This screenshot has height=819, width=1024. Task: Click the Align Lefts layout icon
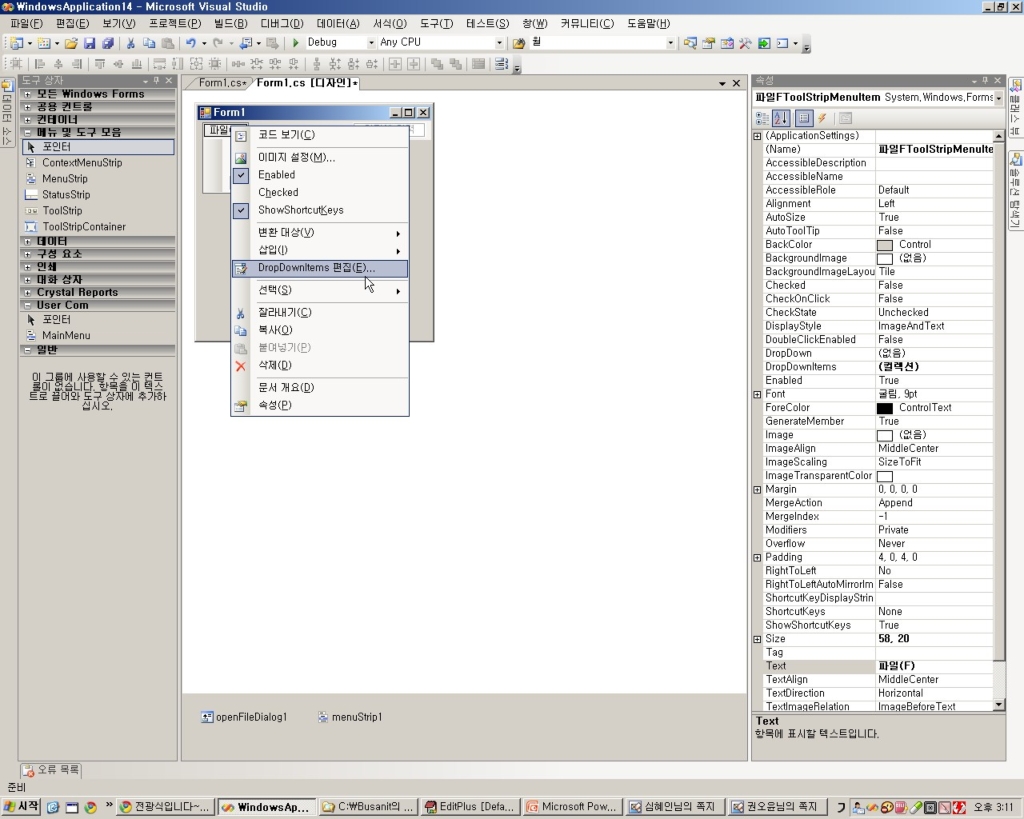point(40,64)
